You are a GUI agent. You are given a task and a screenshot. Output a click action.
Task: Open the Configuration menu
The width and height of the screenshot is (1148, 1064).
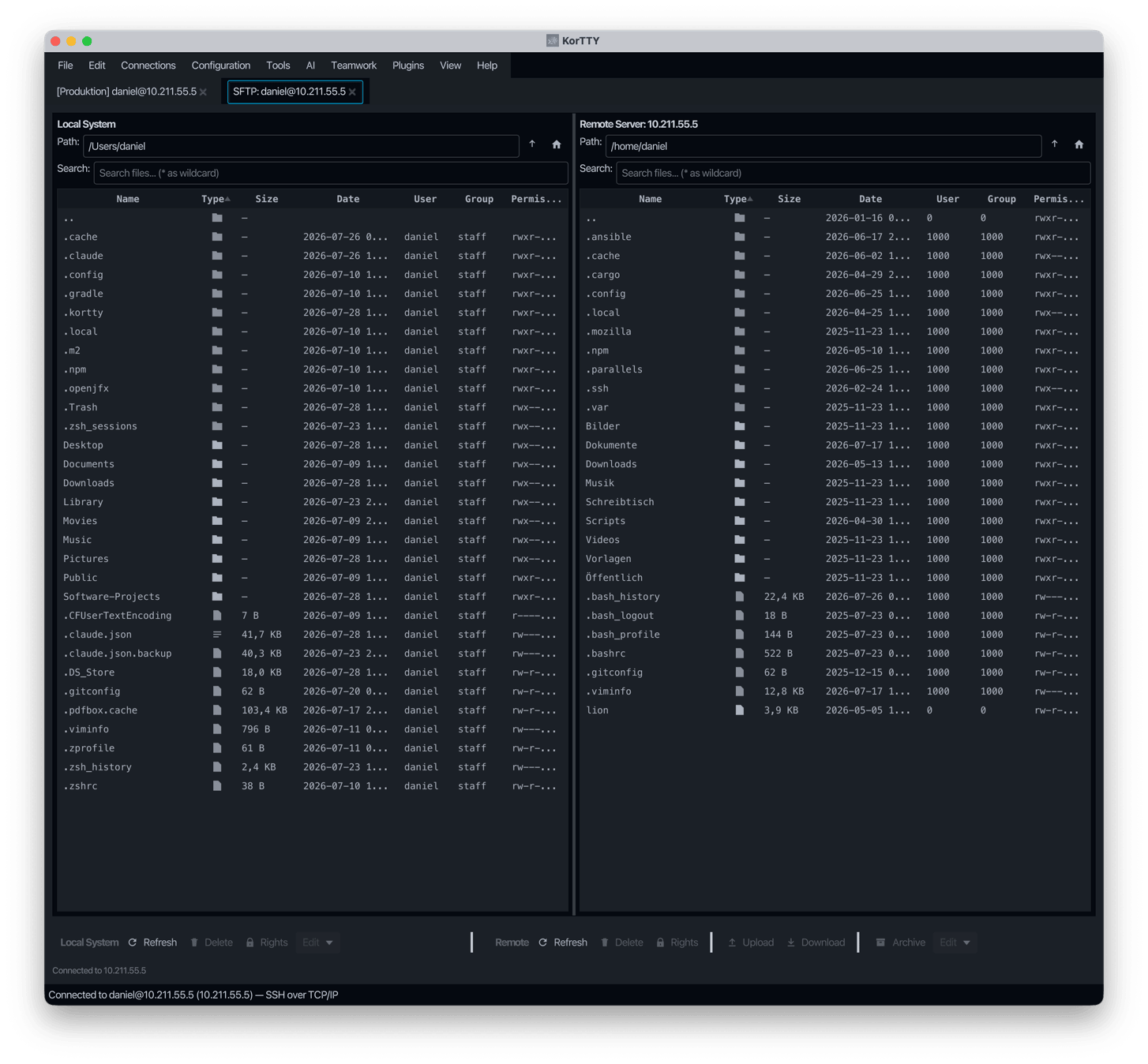(221, 66)
